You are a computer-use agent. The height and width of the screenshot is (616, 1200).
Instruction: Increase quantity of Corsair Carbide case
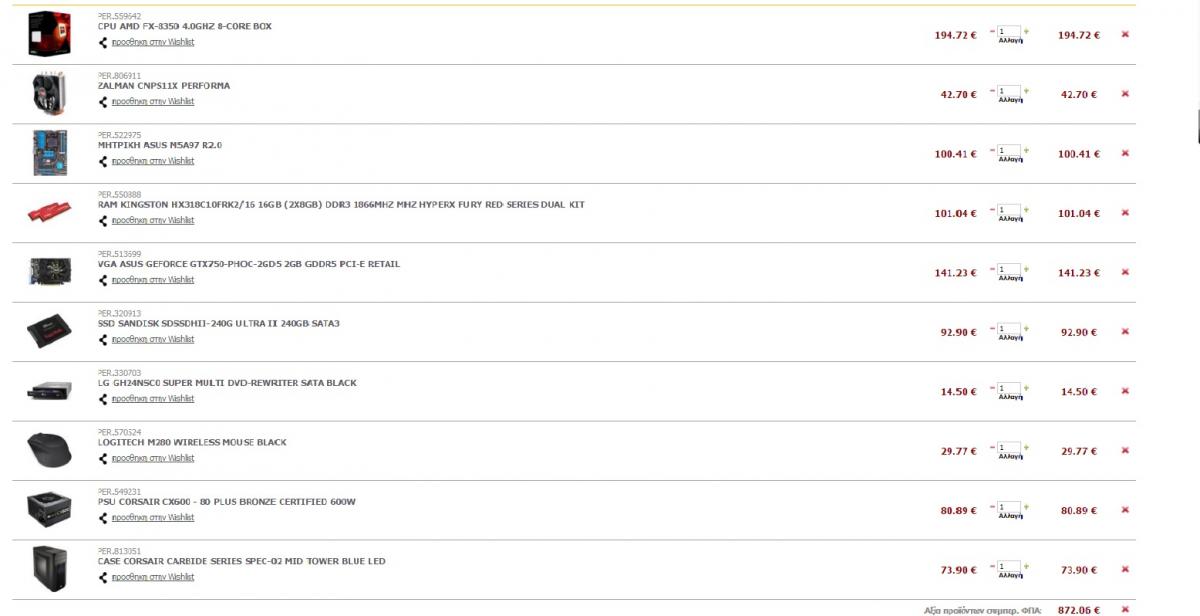coord(1026,566)
